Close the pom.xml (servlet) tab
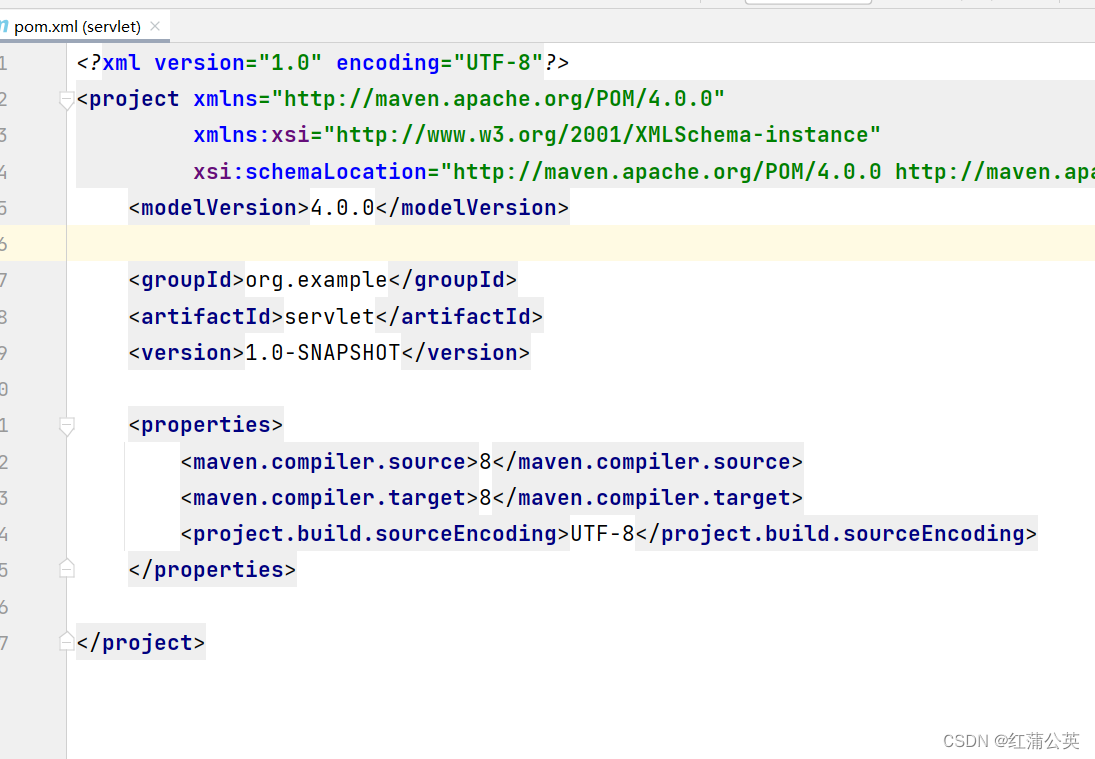 click(155, 27)
